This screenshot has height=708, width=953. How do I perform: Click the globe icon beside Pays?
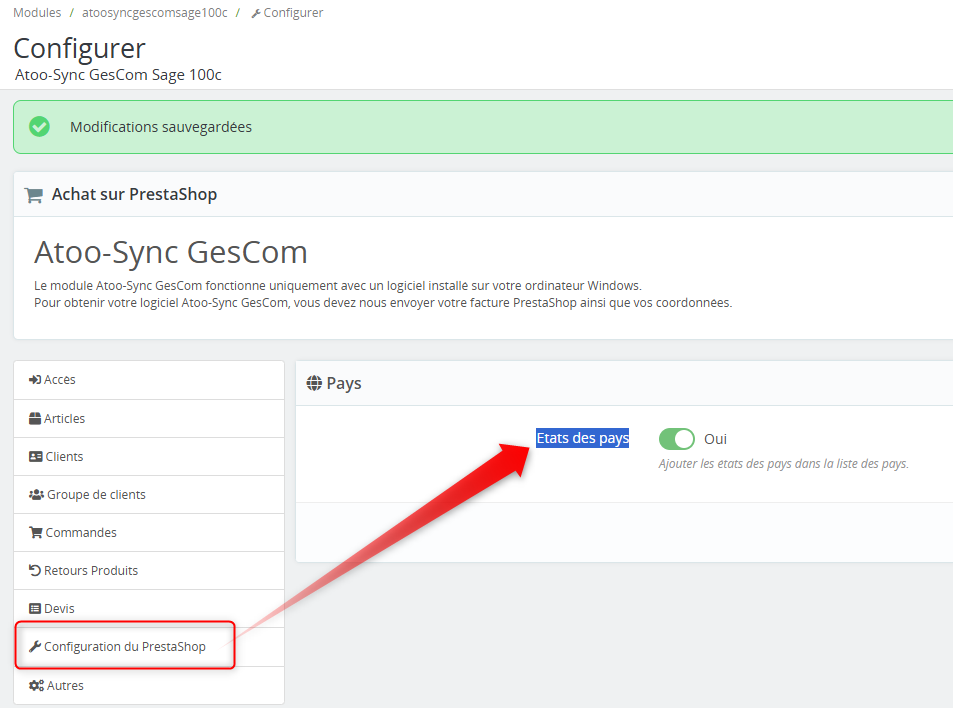314,383
